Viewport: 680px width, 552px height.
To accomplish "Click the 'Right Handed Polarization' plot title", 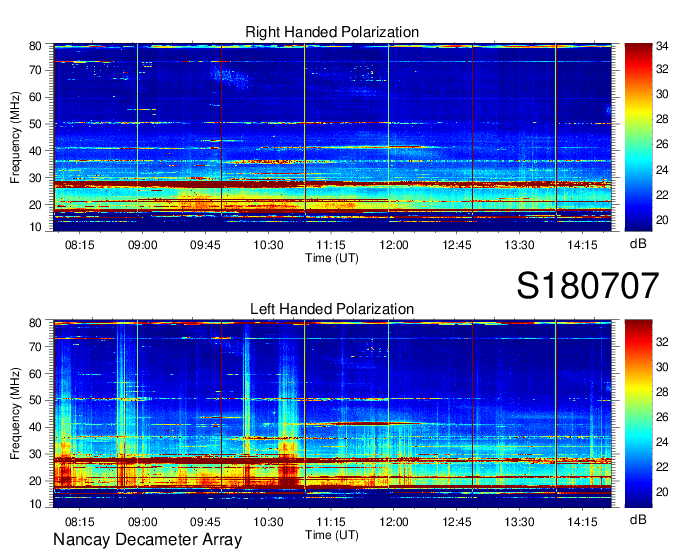I will pyautogui.click(x=332, y=32).
